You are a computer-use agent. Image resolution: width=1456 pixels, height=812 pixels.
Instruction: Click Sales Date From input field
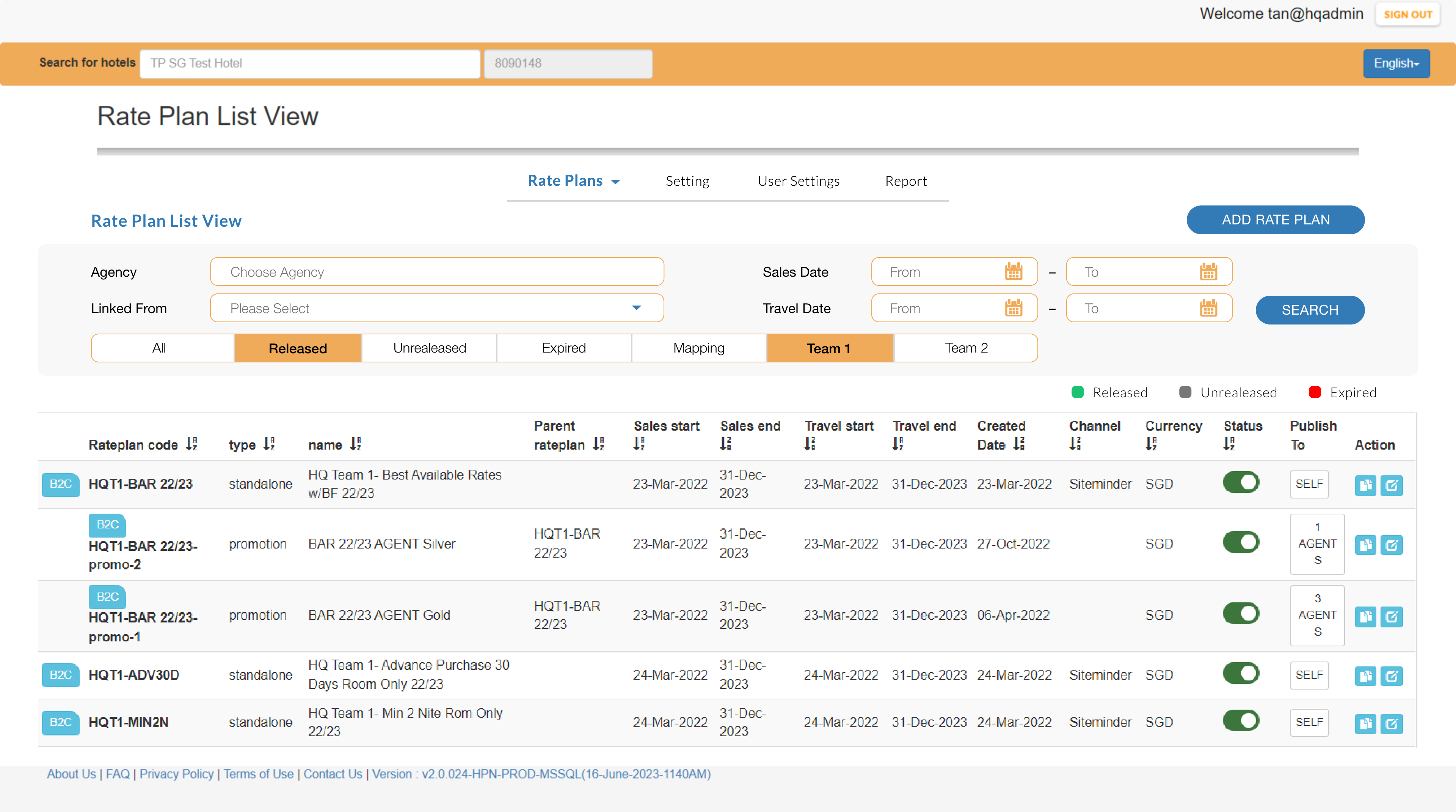pos(954,272)
